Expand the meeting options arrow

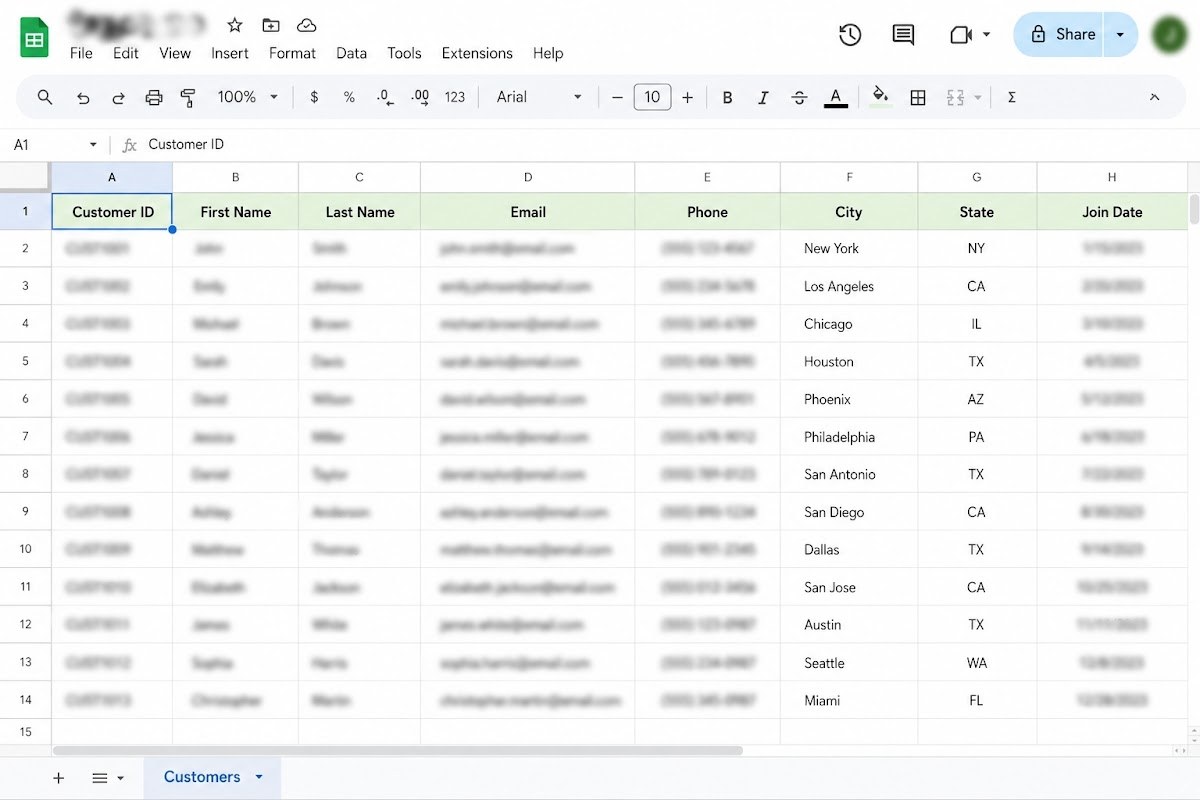click(x=987, y=35)
